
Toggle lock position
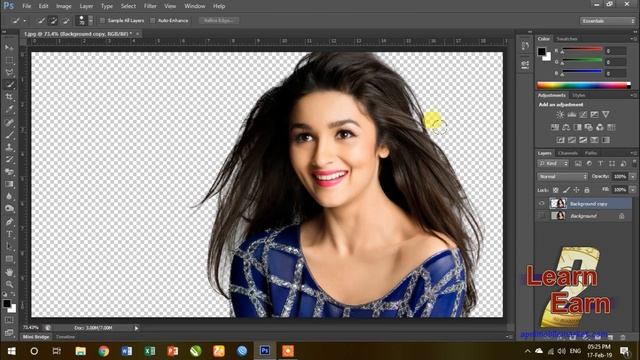click(x=576, y=190)
